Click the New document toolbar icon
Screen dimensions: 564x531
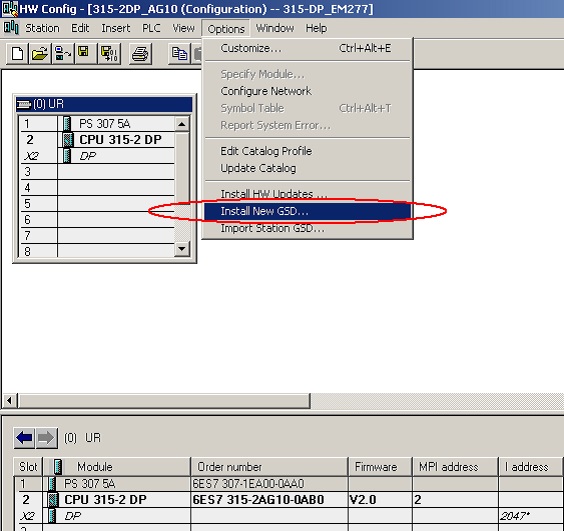tap(17, 54)
